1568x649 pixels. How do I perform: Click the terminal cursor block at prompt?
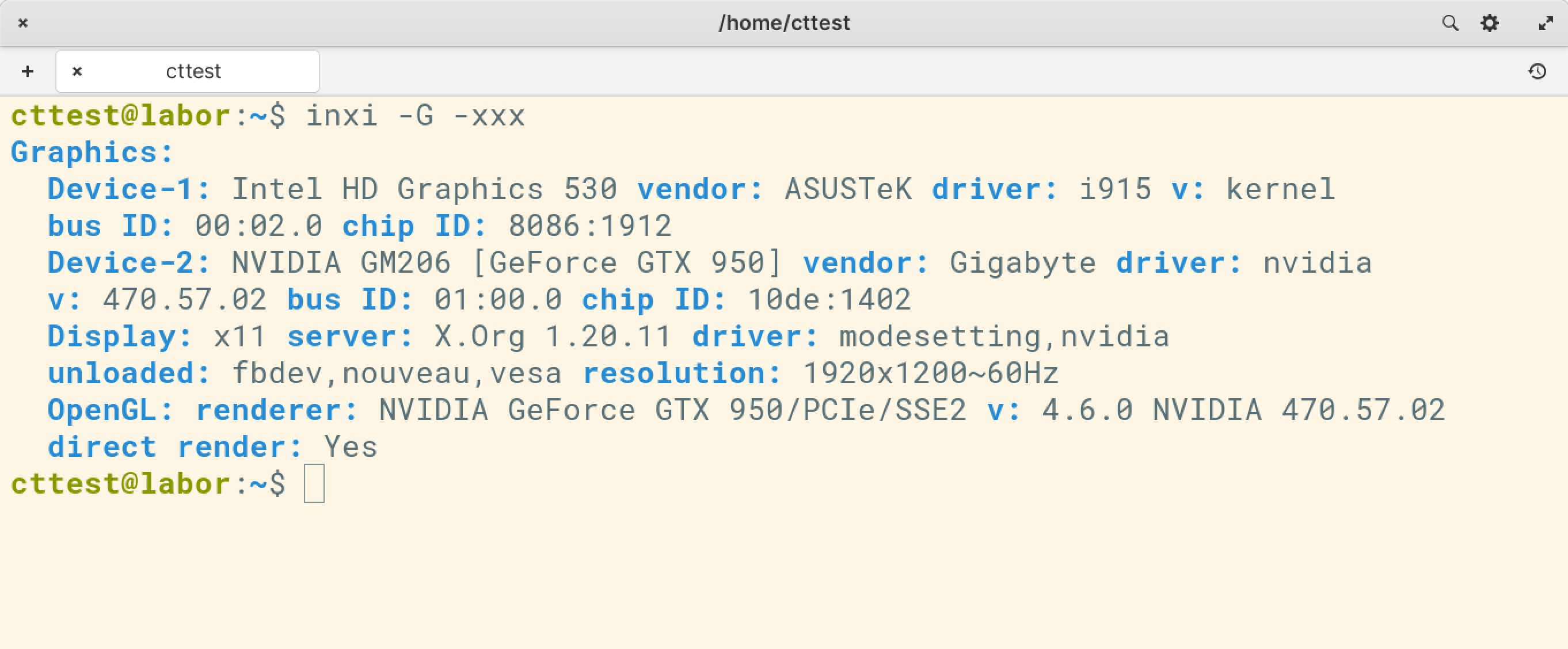314,483
